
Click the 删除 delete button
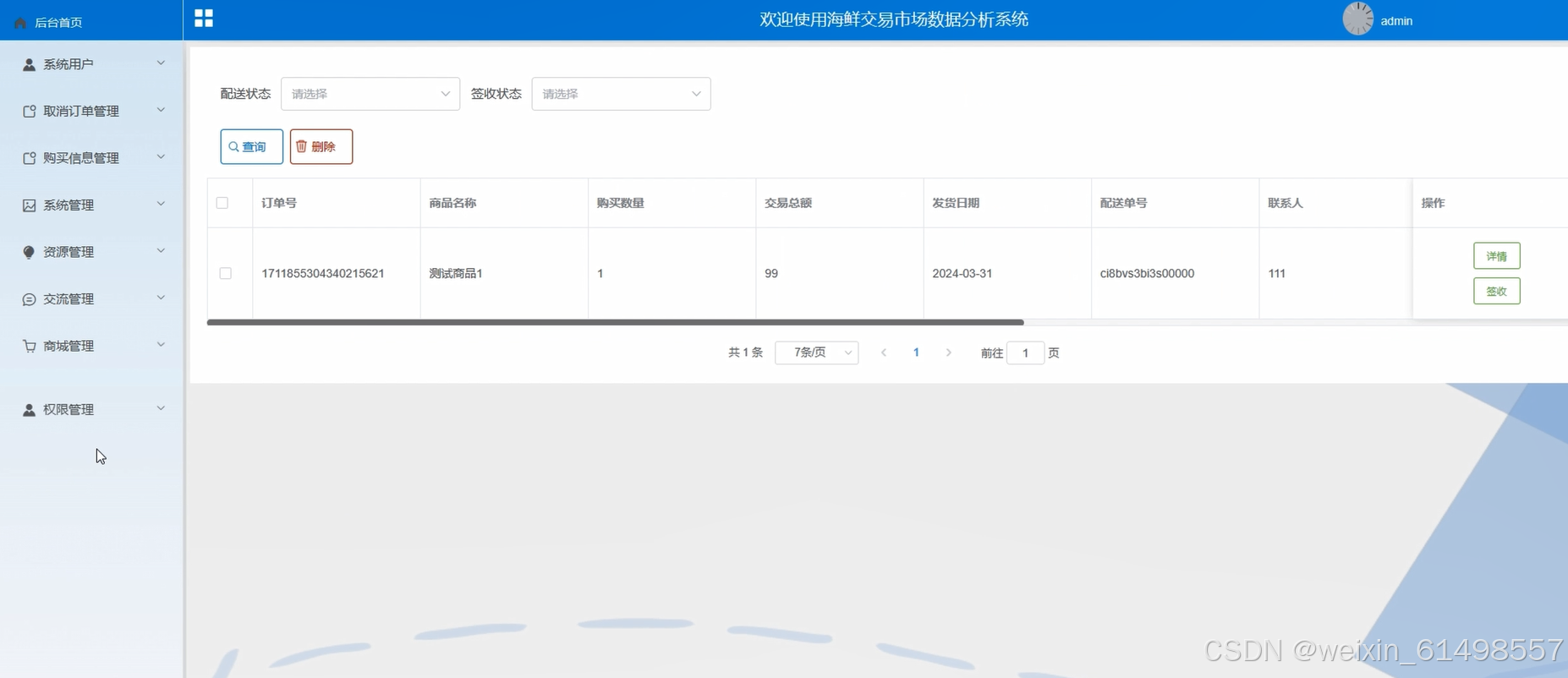(x=321, y=146)
